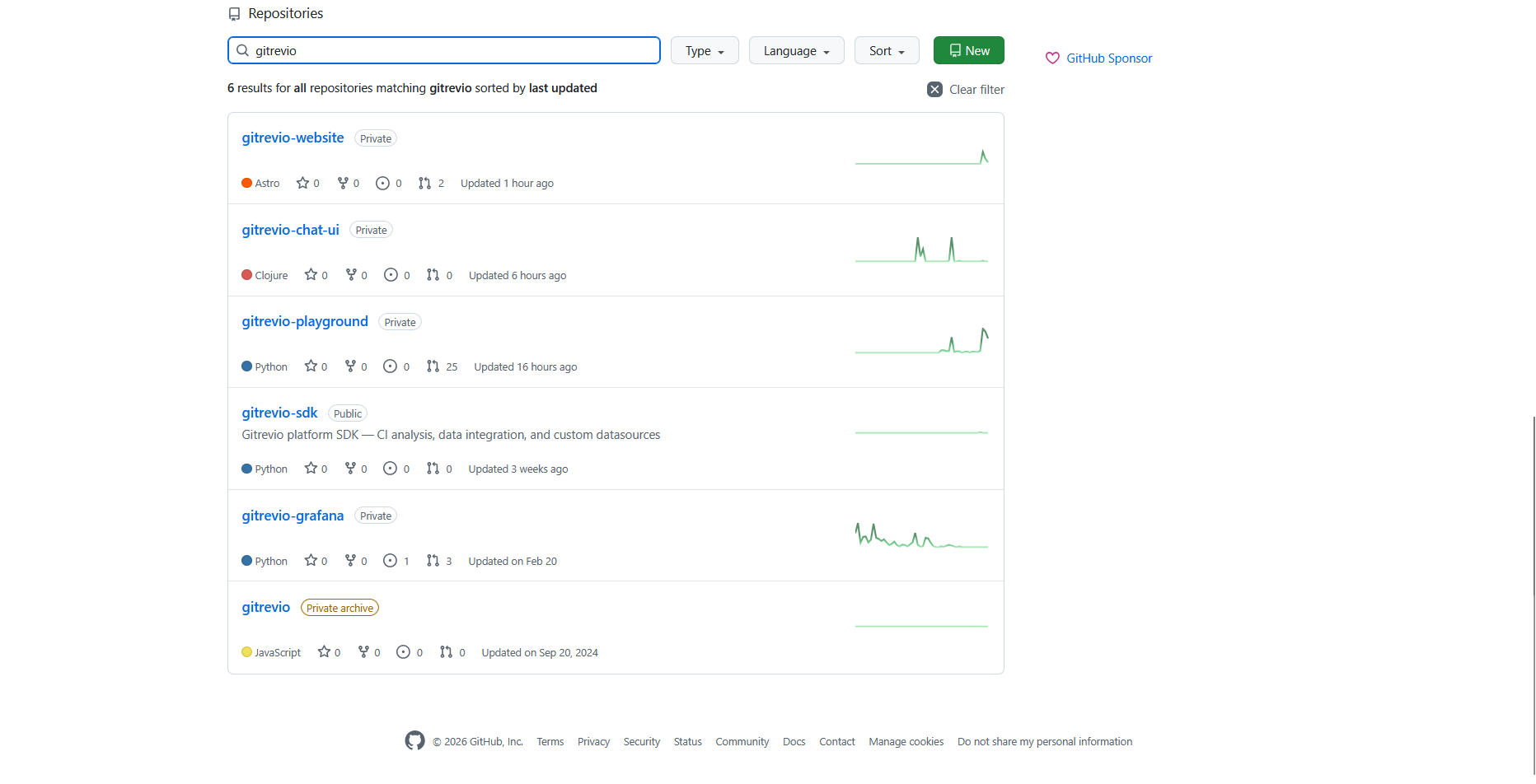
Task: Clear the repository filter
Action: 966,89
